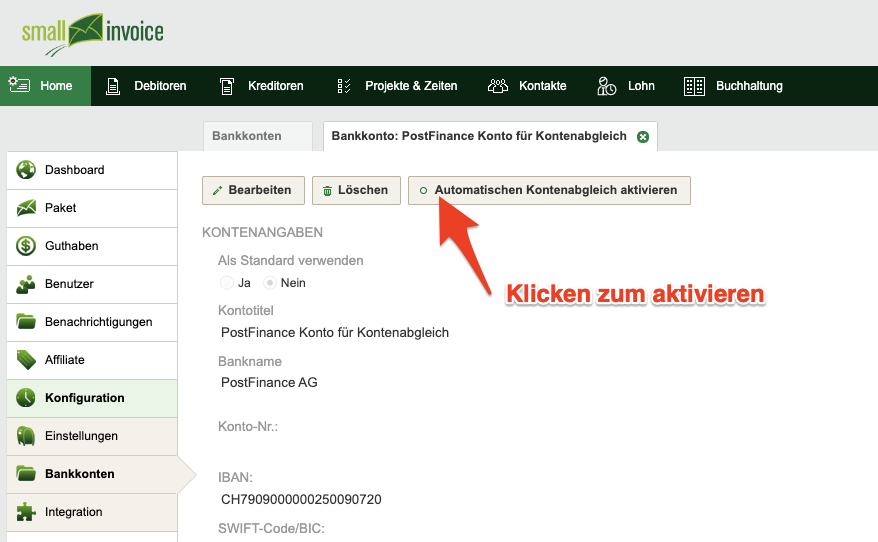Click the Guthaben dollar coin icon
Screen dimensions: 878x542
pos(26,246)
